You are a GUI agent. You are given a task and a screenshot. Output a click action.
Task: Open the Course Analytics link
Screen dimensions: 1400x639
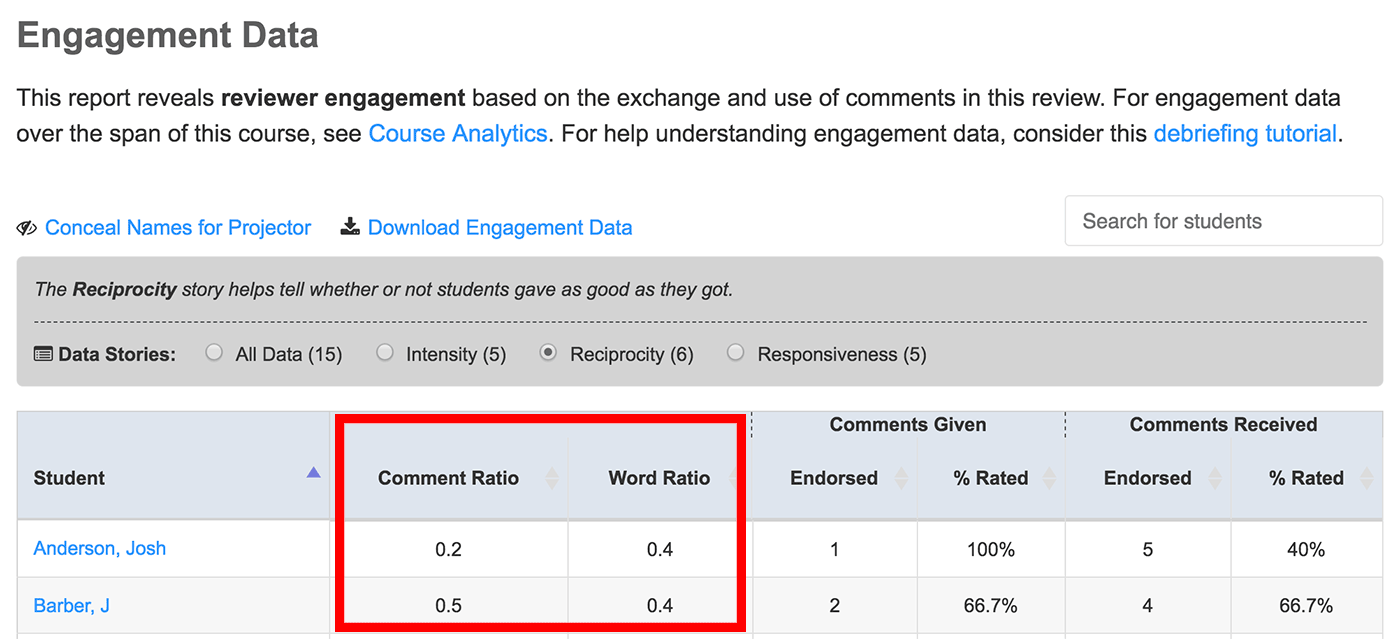458,133
